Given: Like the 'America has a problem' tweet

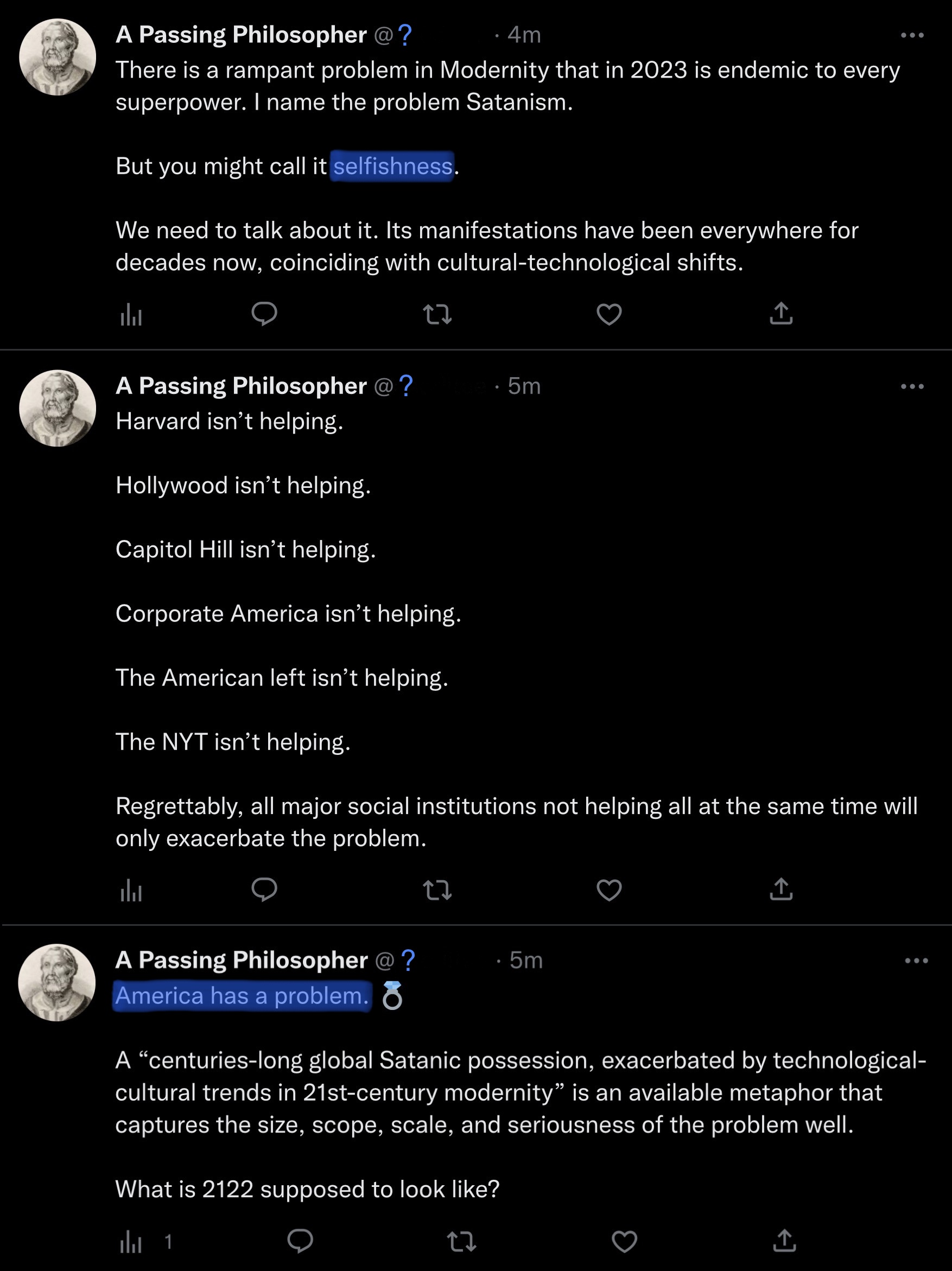Looking at the screenshot, I should (625, 1241).
